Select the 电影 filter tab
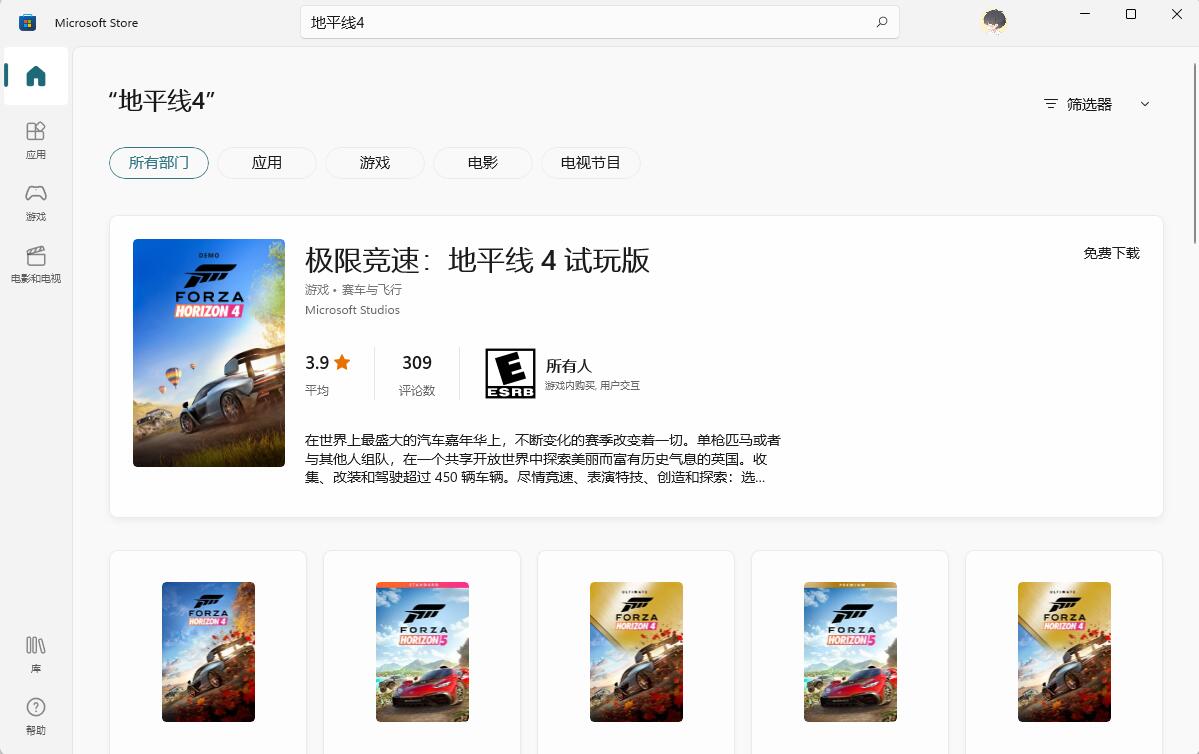Viewport: 1199px width, 754px height. (483, 163)
